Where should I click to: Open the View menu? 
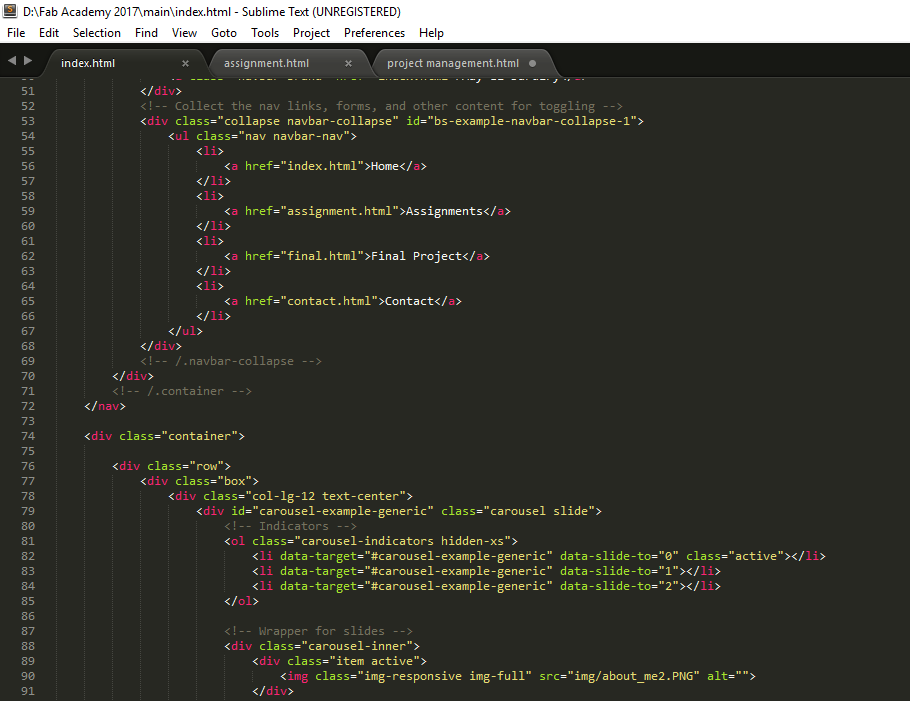pos(184,33)
